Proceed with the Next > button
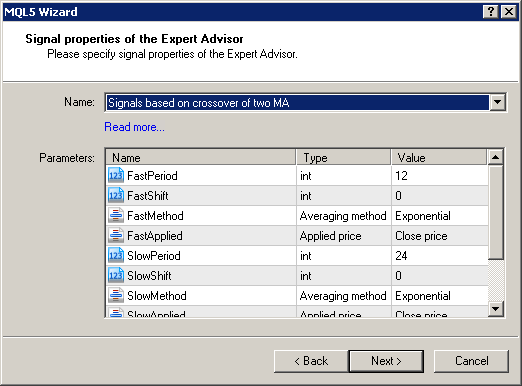The height and width of the screenshot is (386, 522). (386, 361)
